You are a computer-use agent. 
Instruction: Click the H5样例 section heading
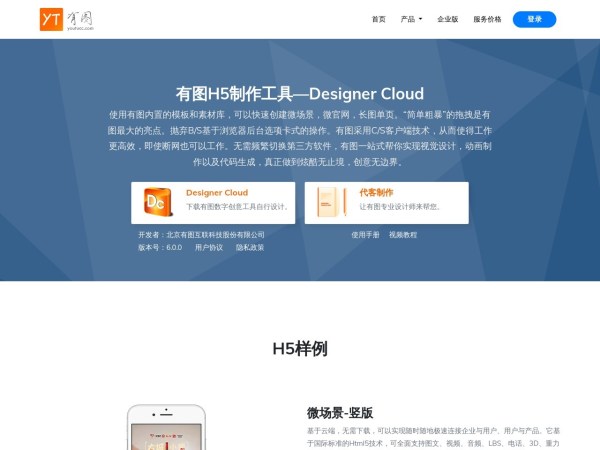pyautogui.click(x=299, y=349)
